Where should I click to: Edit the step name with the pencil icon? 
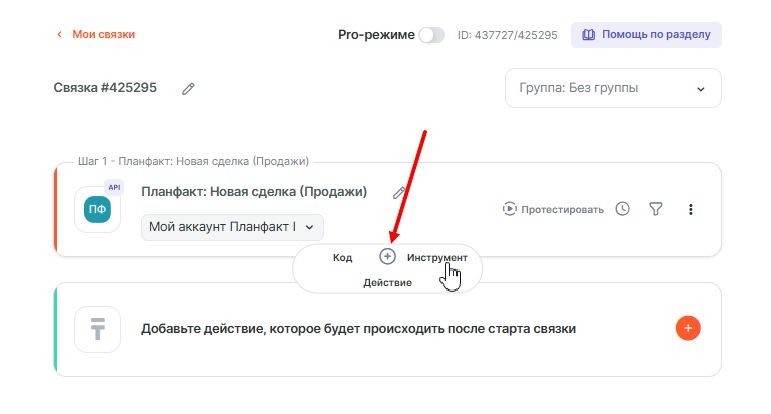click(399, 192)
